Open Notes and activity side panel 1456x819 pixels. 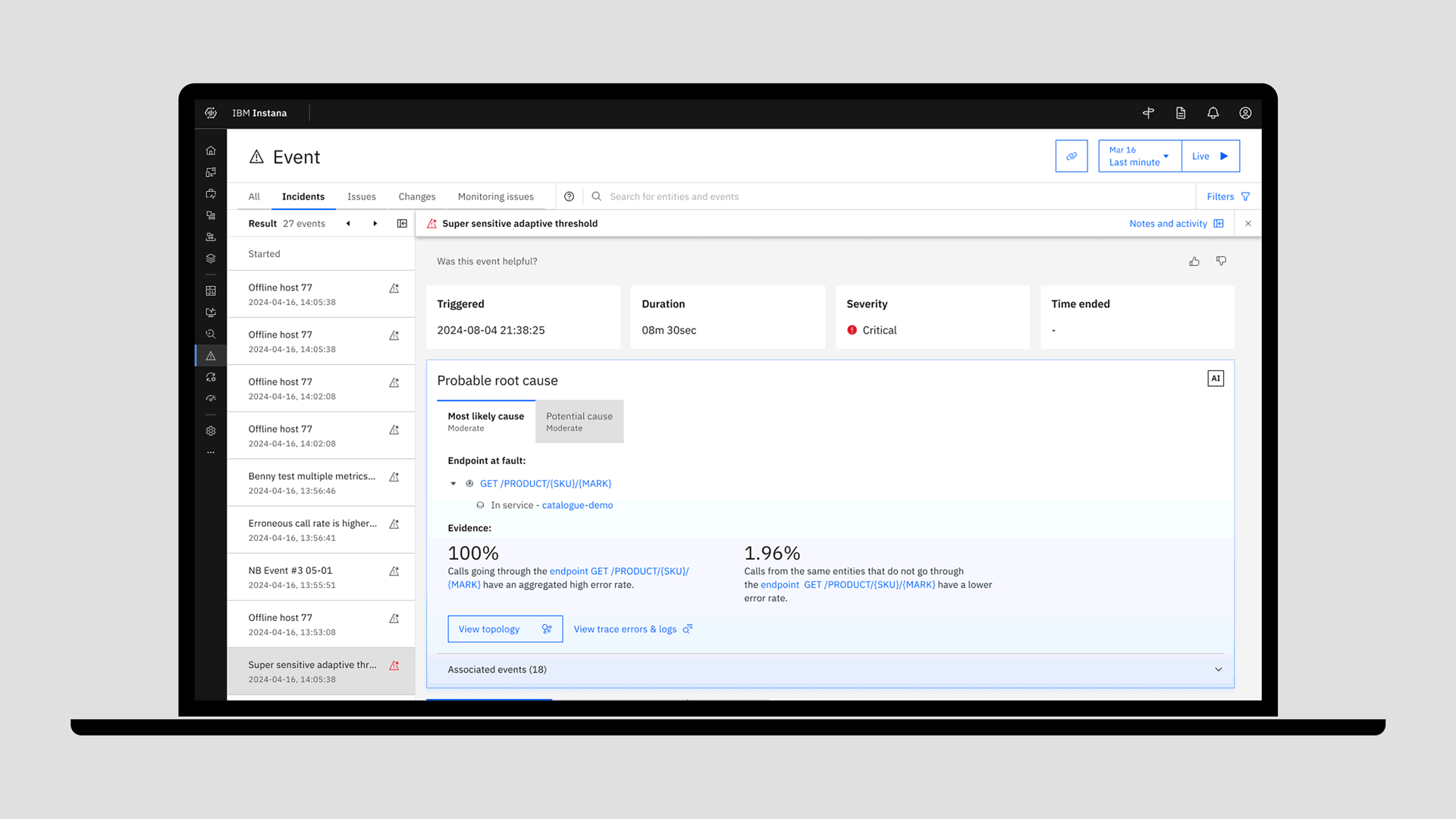1175,224
